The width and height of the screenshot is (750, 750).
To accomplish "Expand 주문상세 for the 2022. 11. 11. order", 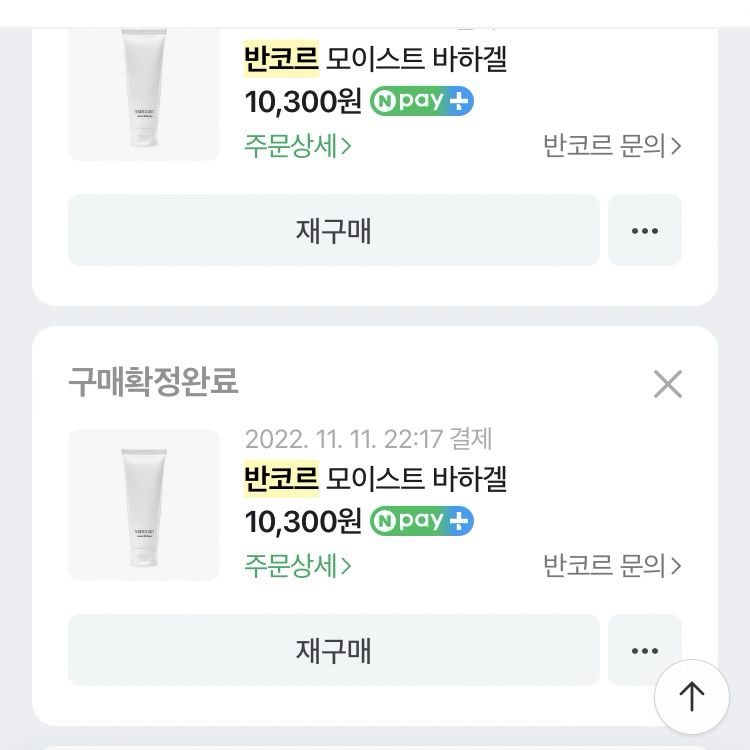I will [x=297, y=565].
